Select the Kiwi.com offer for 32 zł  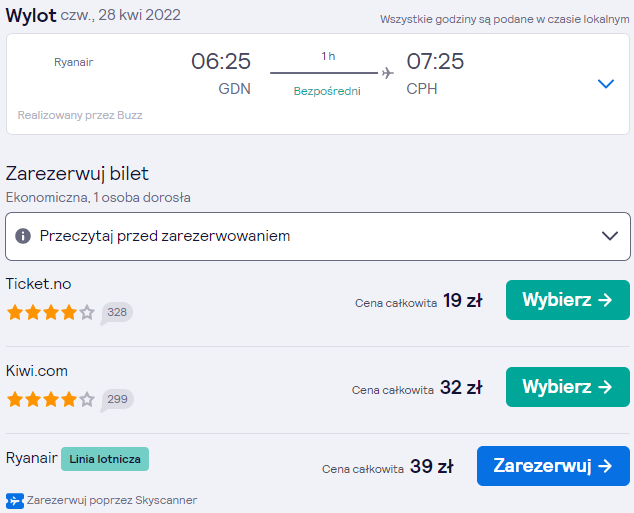pos(568,387)
